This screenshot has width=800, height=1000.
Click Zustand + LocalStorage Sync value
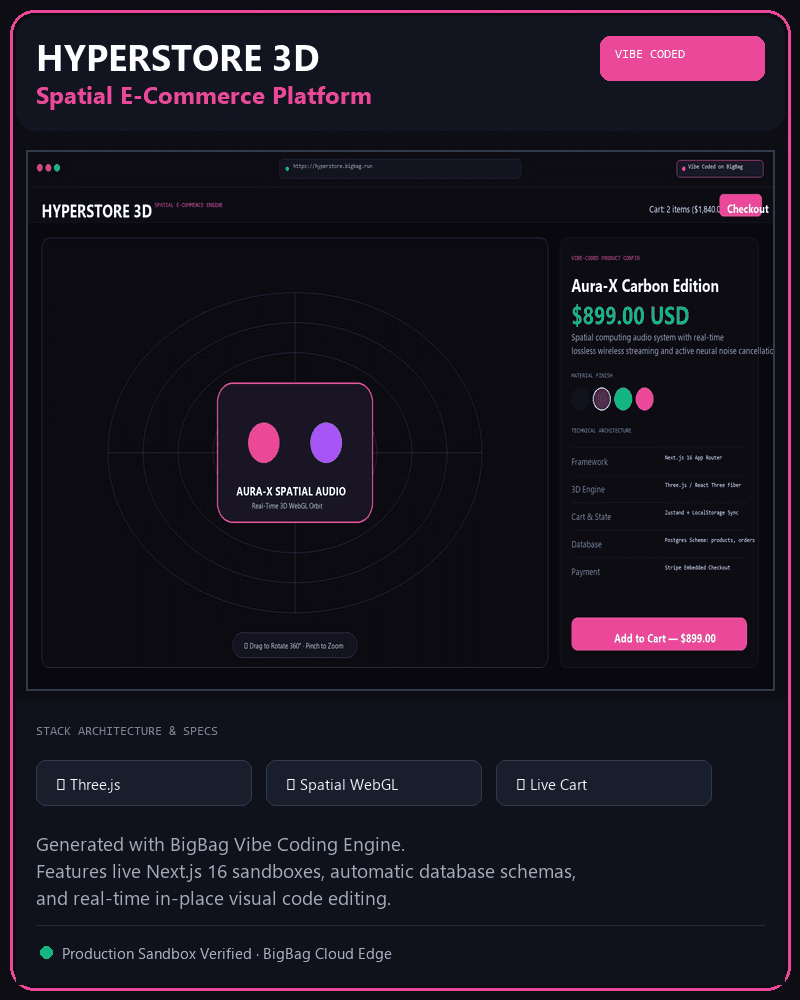point(701,513)
